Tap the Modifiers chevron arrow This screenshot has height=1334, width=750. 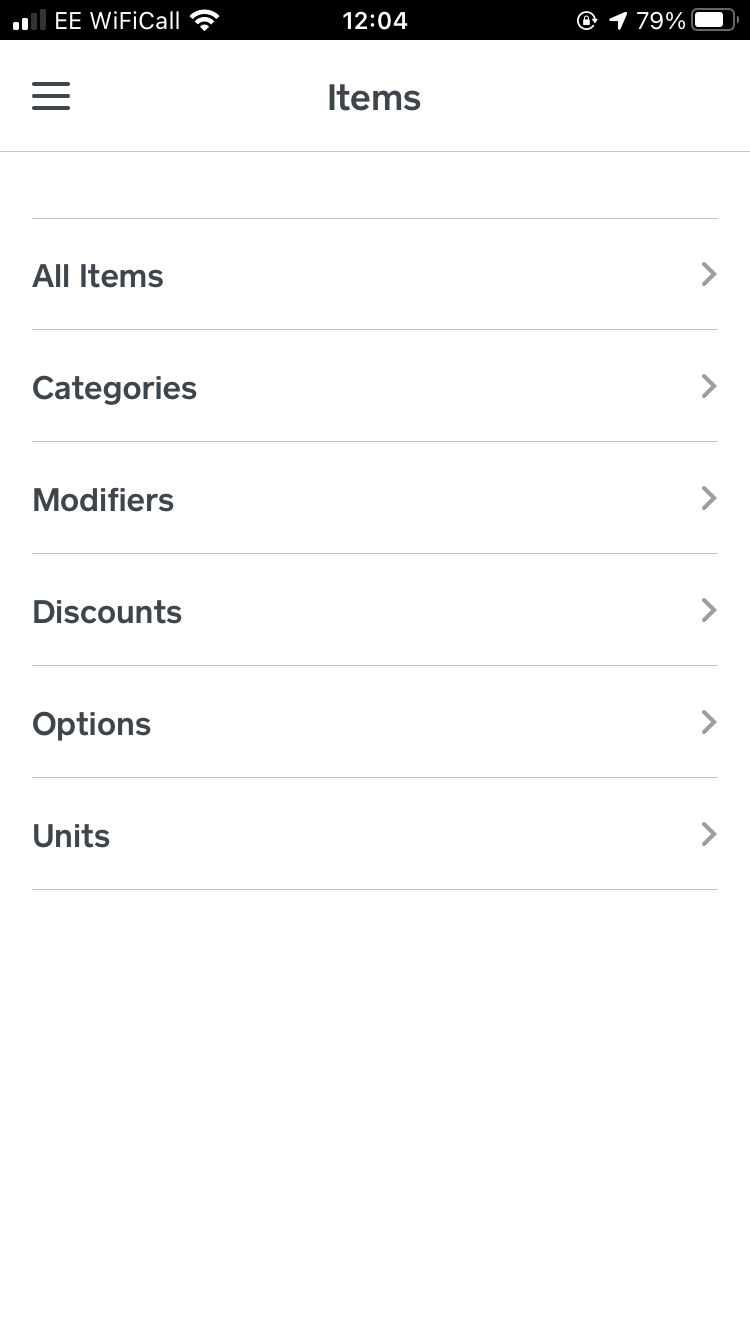709,498
